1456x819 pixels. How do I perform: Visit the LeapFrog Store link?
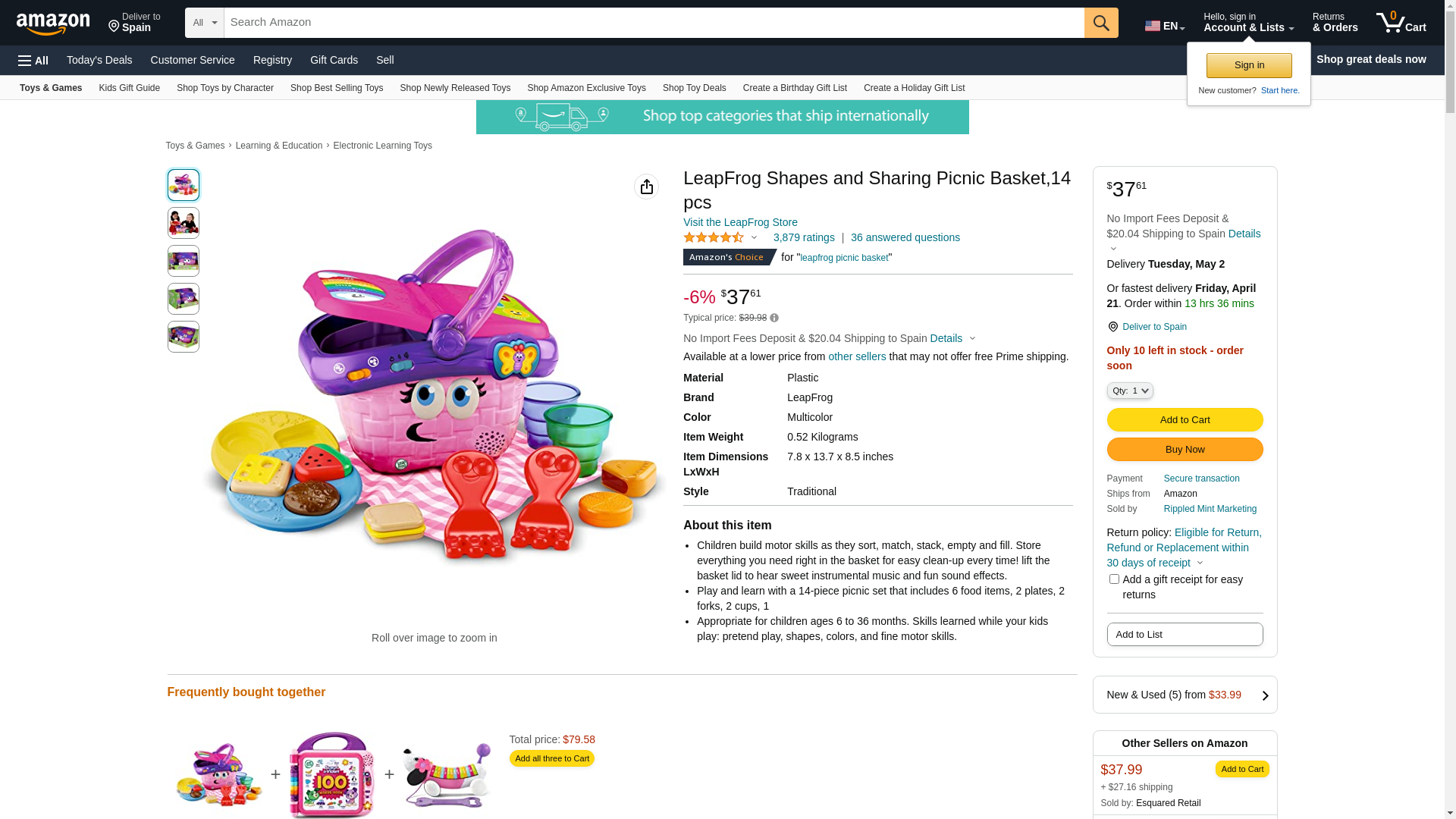point(740,222)
